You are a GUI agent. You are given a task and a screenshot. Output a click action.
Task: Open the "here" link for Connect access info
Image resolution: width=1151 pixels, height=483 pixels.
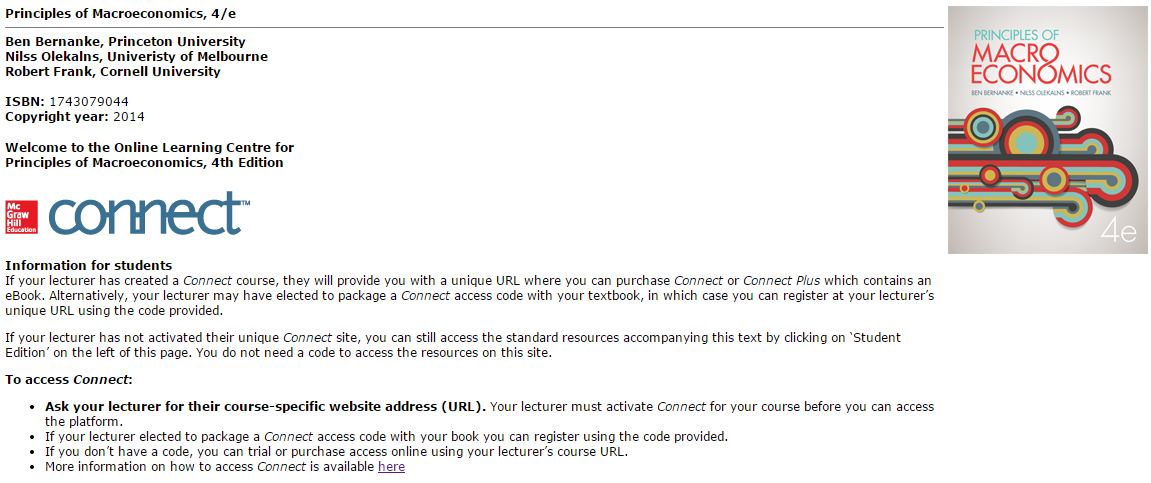tap(391, 467)
